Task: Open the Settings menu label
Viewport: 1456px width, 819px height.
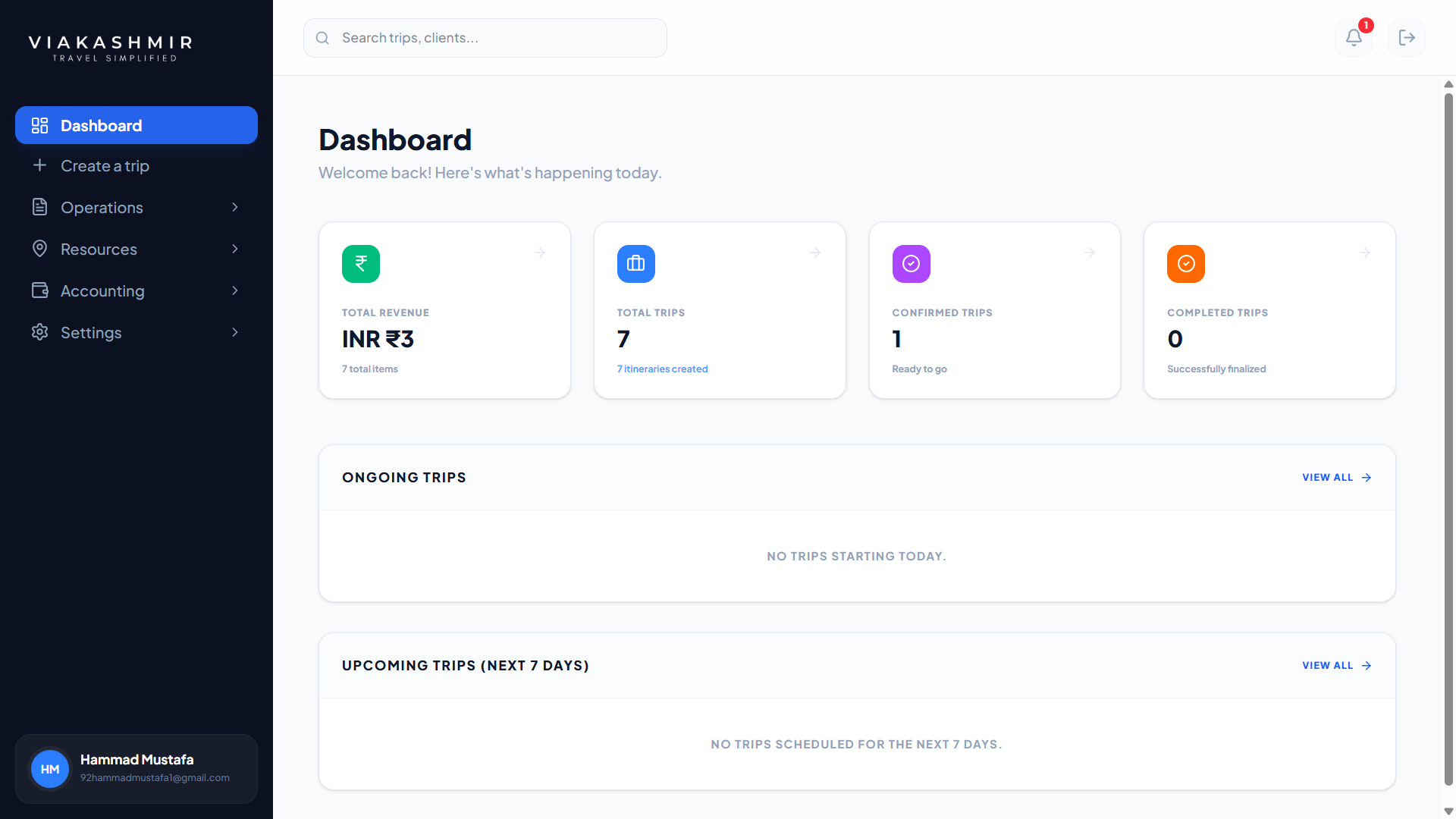Action: coord(91,332)
